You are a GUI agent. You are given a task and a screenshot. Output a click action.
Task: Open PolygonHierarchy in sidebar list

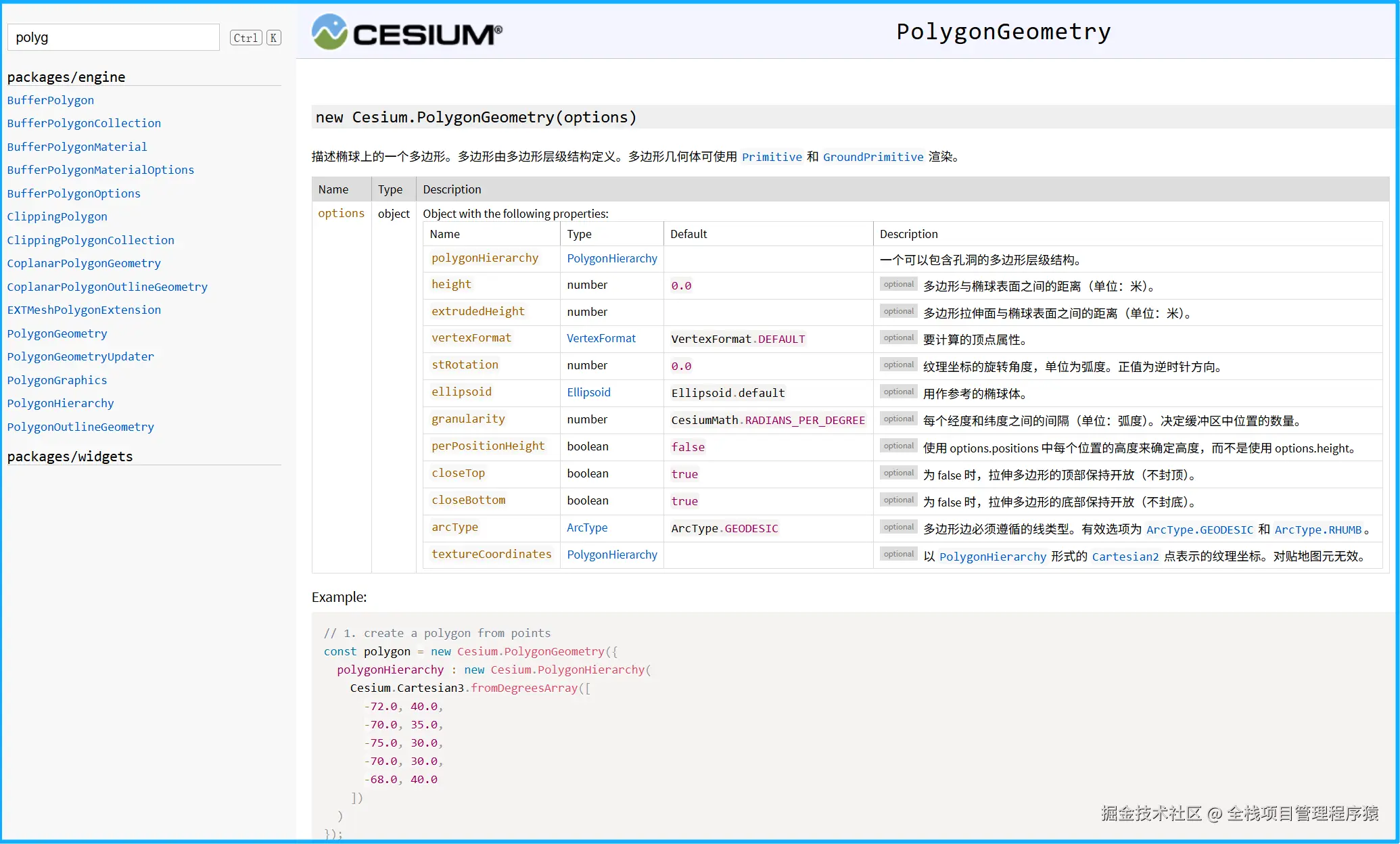tap(61, 403)
